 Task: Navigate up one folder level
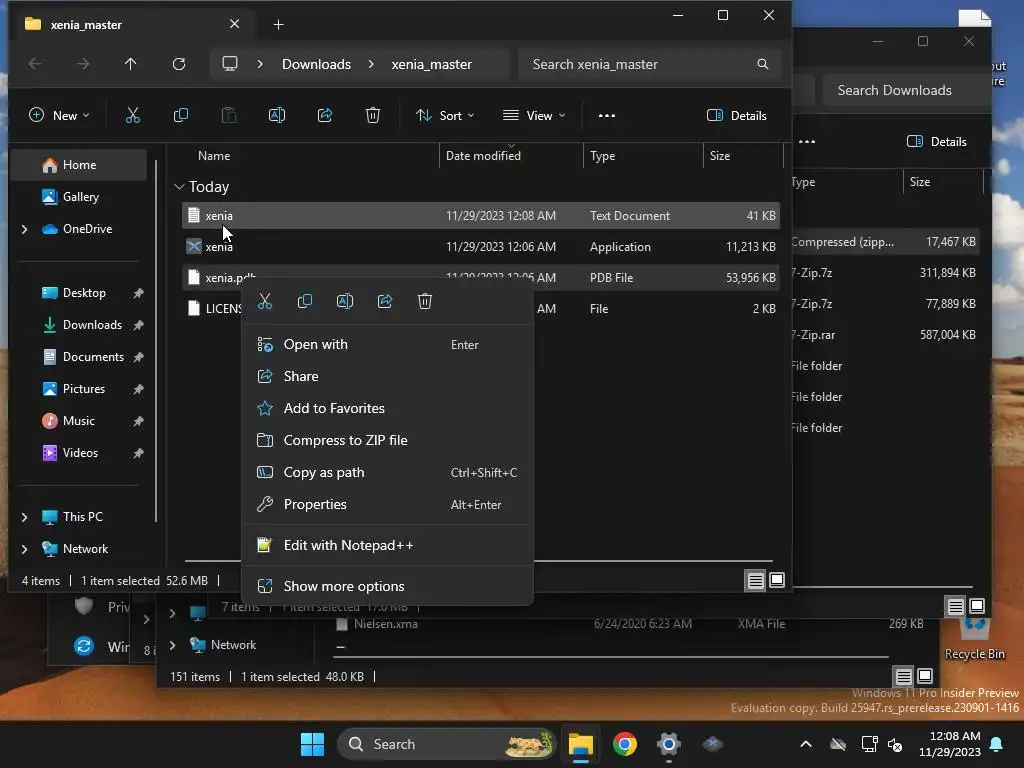(x=131, y=64)
